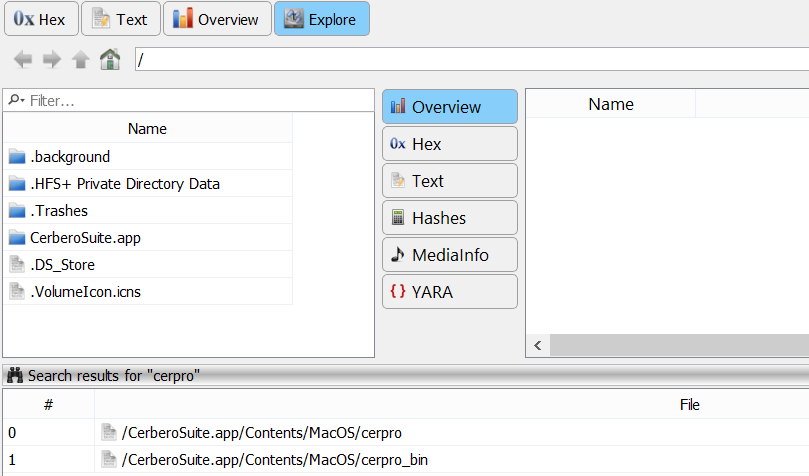Select search result ending in cerpro_bin
The width and height of the screenshot is (809, 476).
pyautogui.click(x=274, y=459)
